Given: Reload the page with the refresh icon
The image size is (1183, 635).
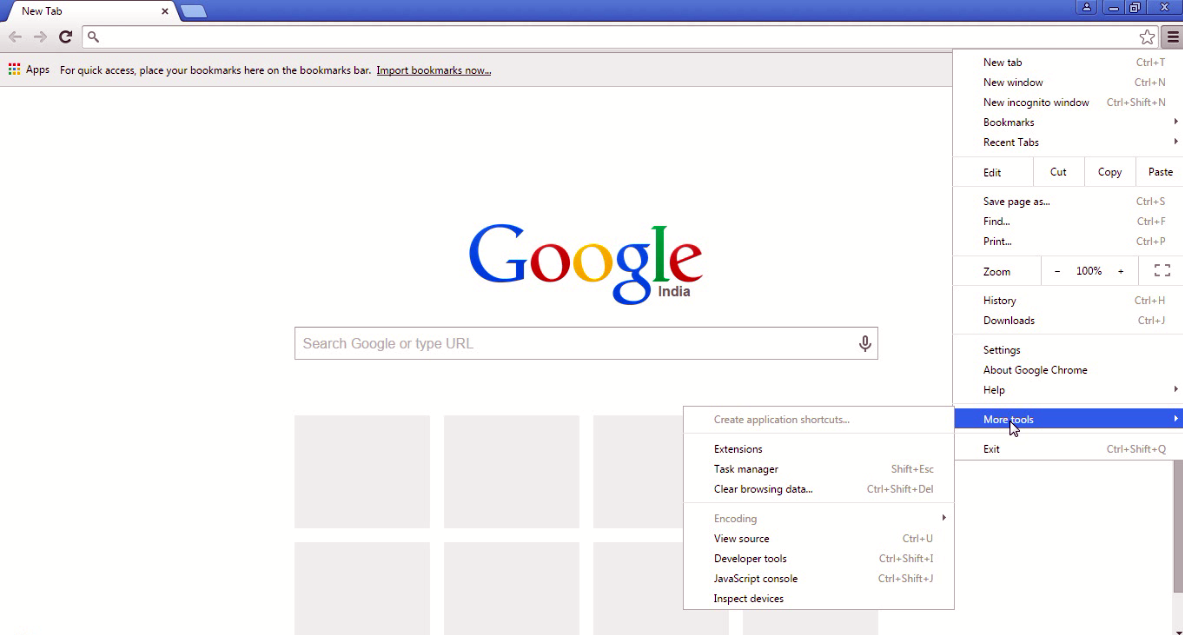Looking at the screenshot, I should (66, 36).
